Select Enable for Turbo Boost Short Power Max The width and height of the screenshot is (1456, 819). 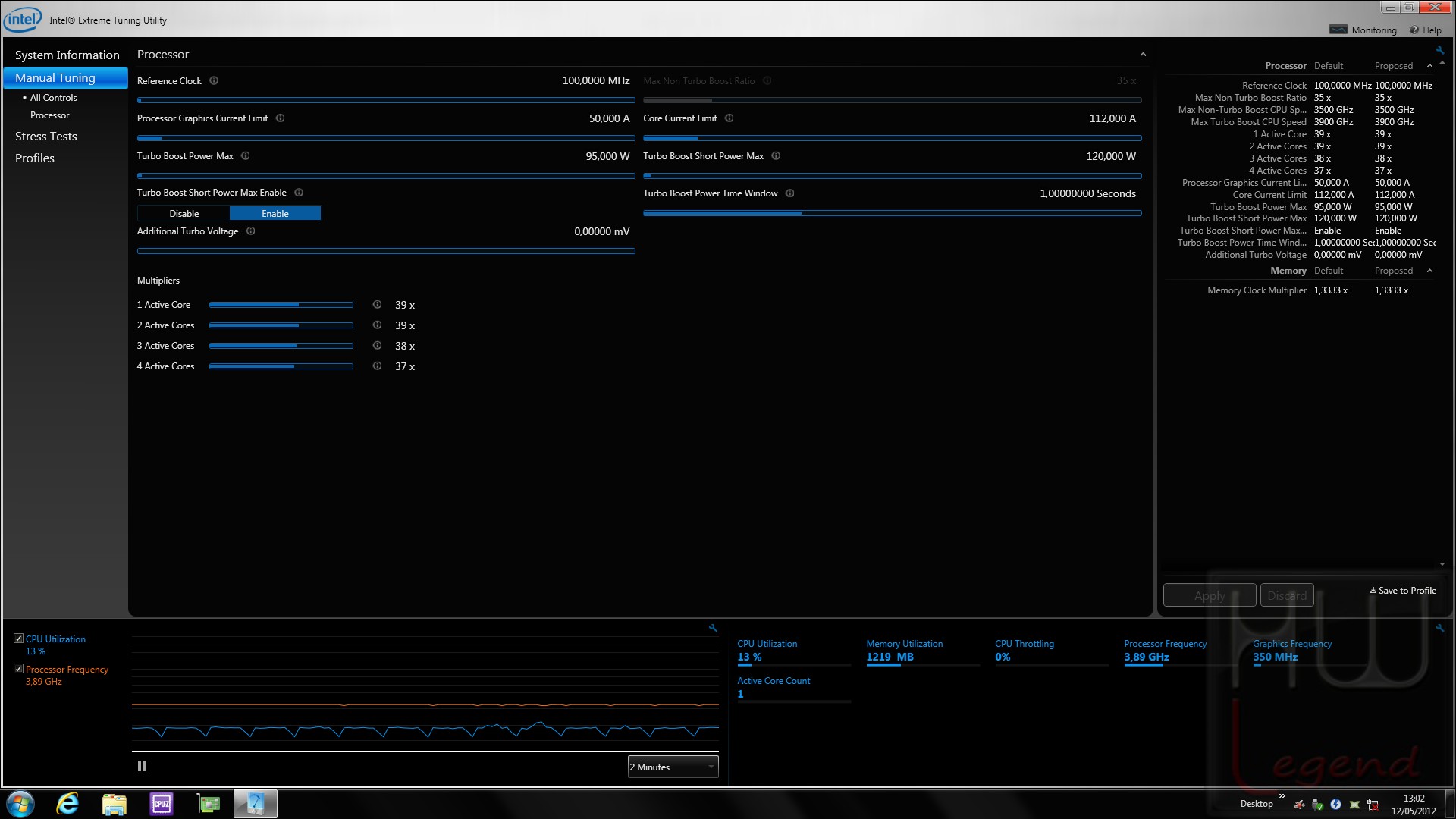click(x=275, y=214)
